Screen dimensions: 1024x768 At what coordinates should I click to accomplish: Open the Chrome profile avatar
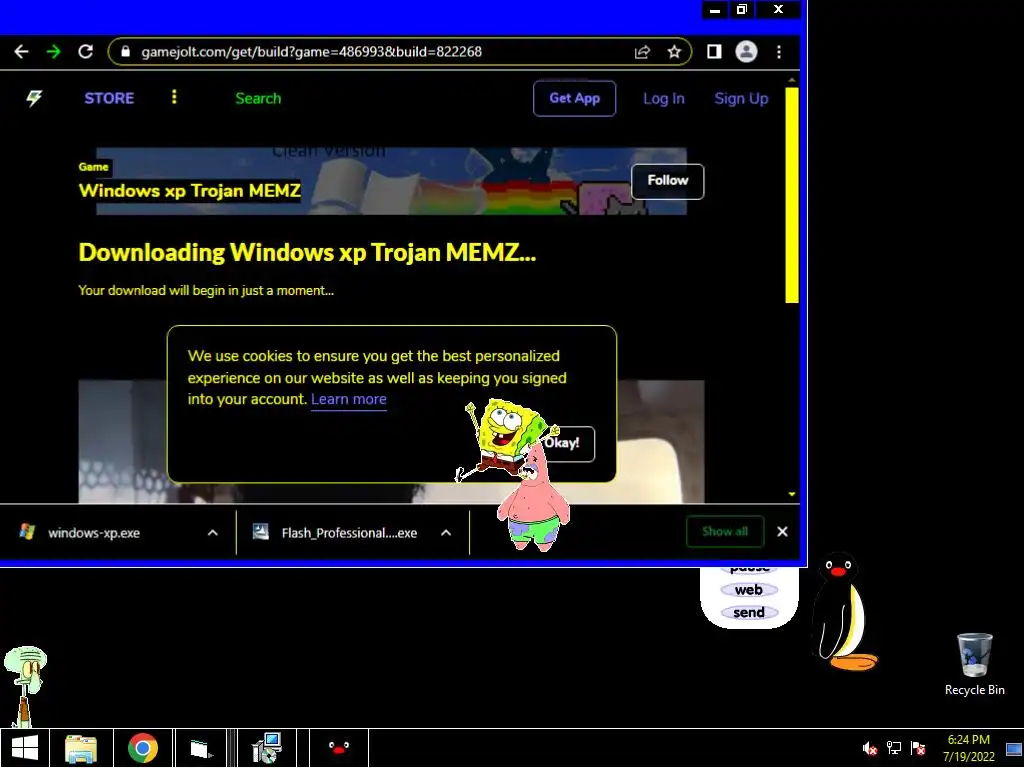[746, 52]
